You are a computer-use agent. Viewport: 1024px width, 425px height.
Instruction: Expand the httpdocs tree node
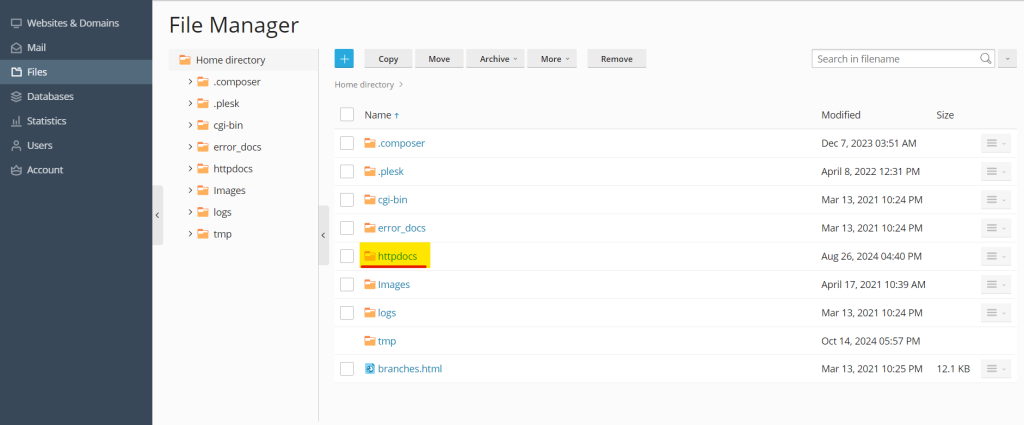tap(190, 169)
